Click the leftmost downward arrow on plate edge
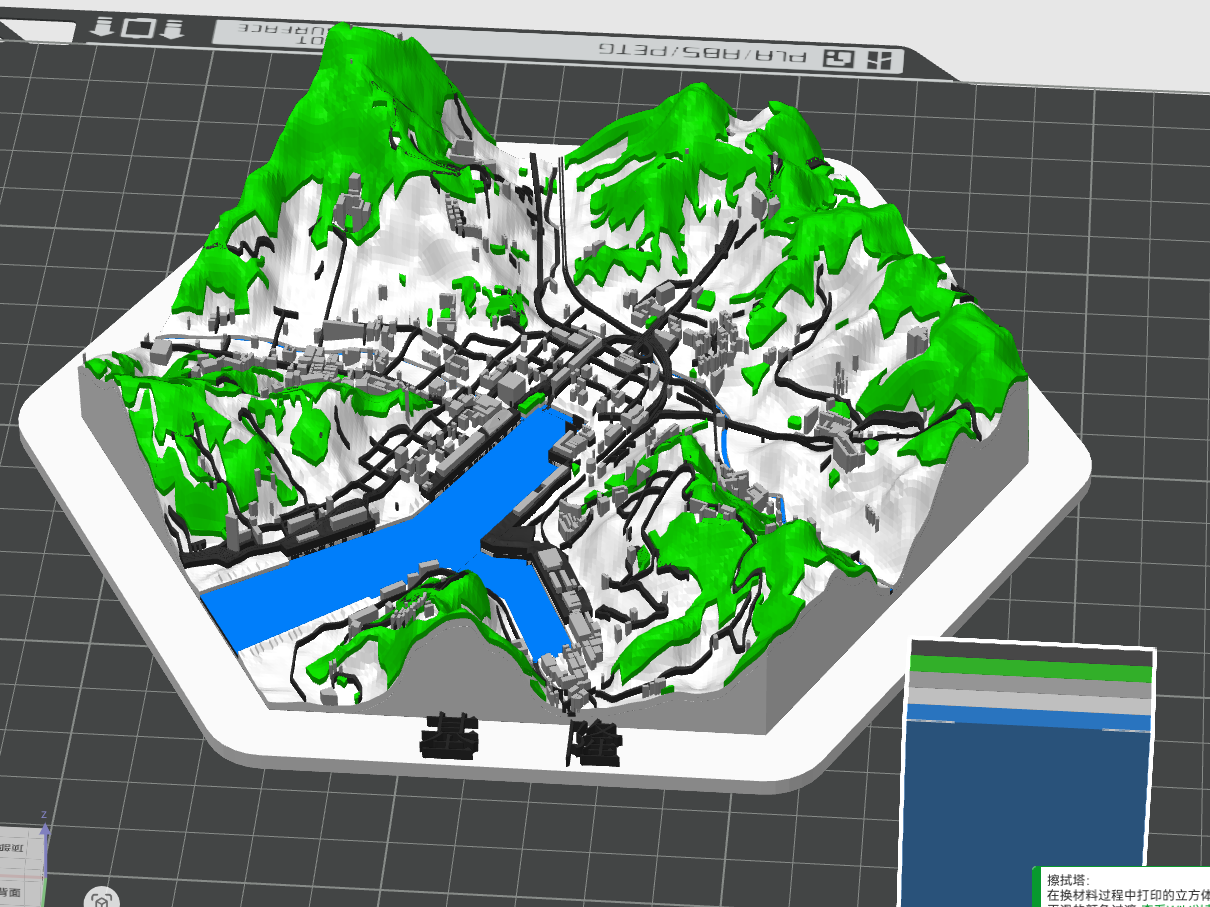The width and height of the screenshot is (1210, 907). (101, 27)
